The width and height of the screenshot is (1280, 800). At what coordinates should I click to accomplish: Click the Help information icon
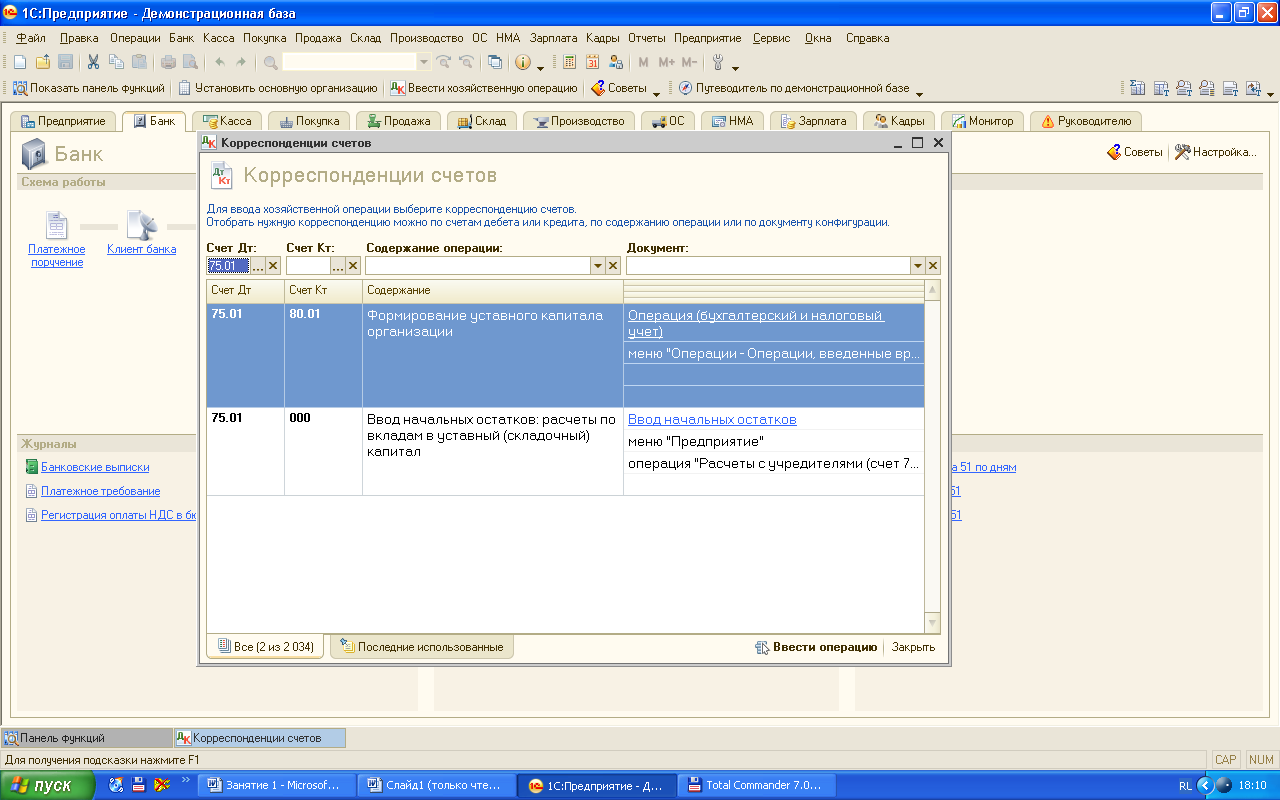[523, 62]
